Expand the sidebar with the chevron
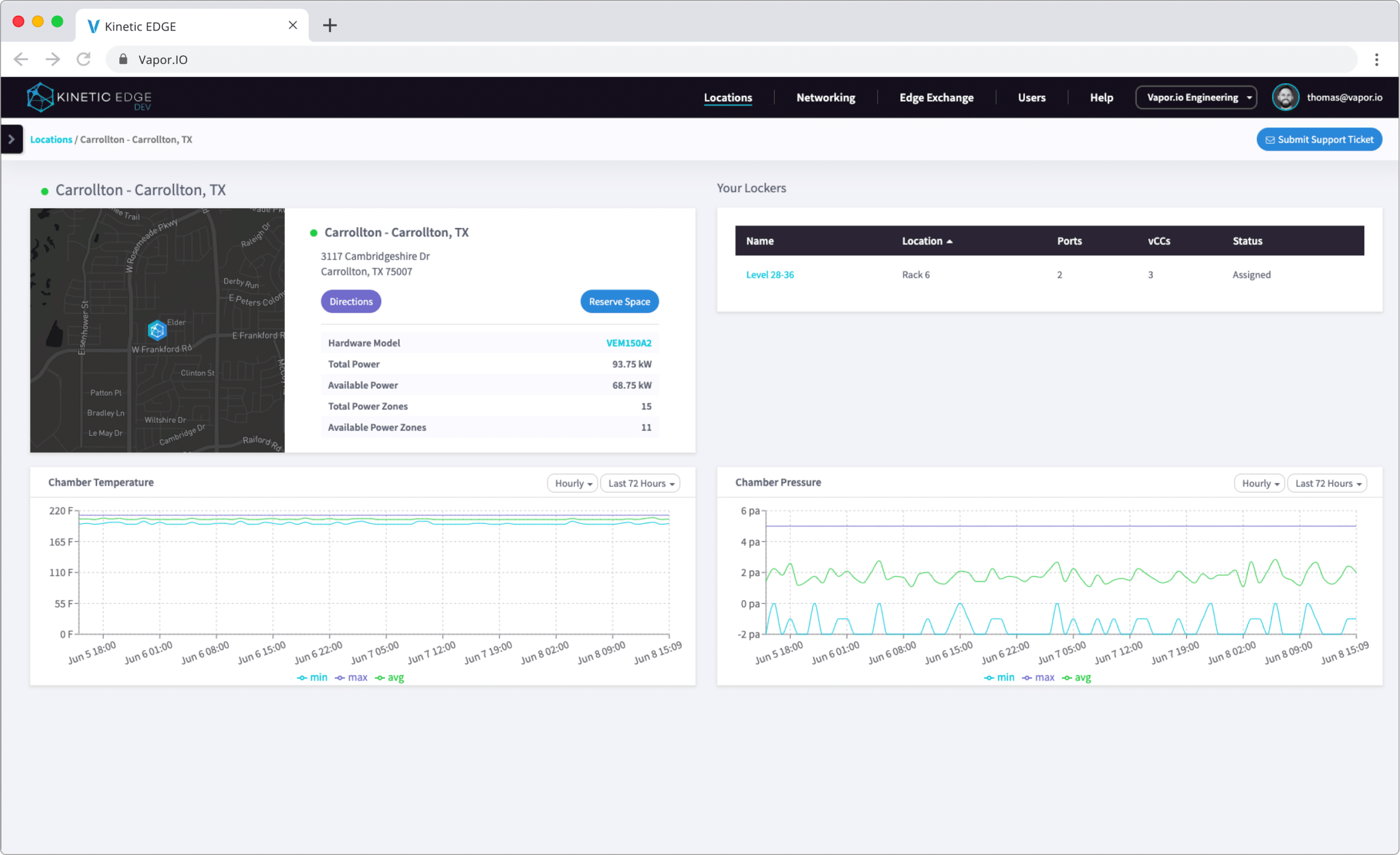This screenshot has width=1400, height=855. 11,139
